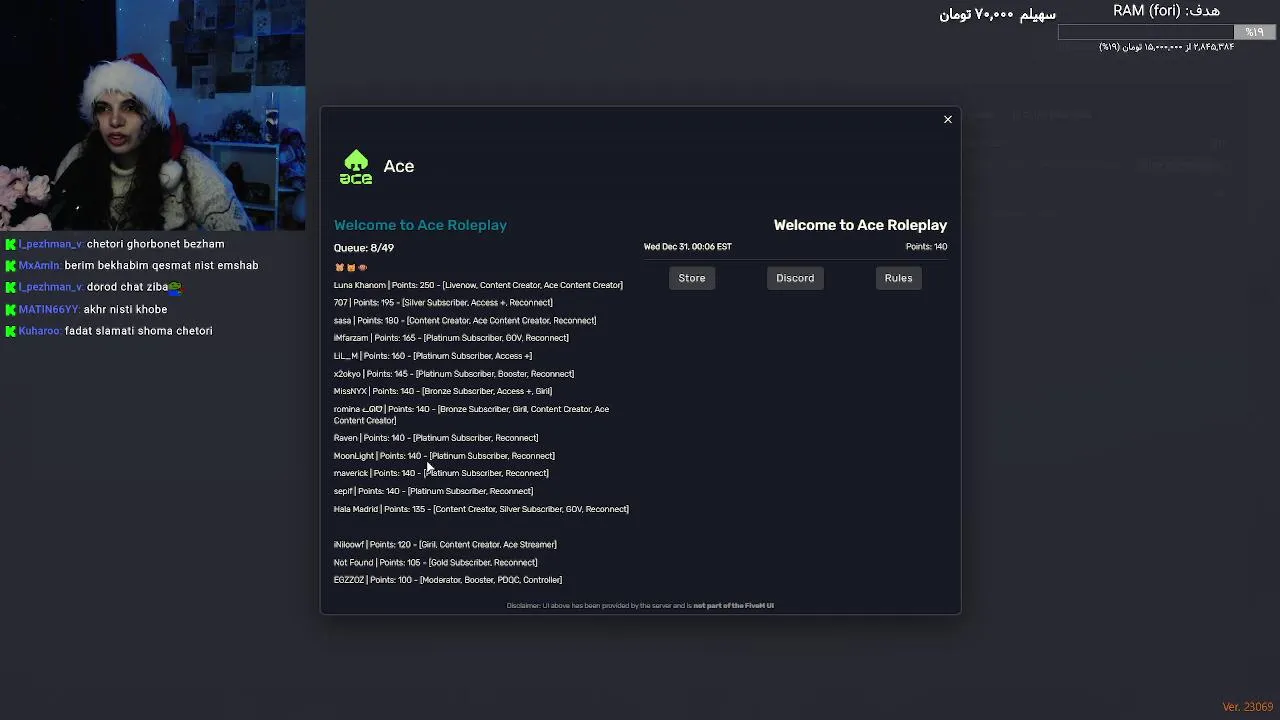This screenshot has width=1280, height=720.
Task: Click the Kick badge beside Kuharoo
Action: coord(11,331)
